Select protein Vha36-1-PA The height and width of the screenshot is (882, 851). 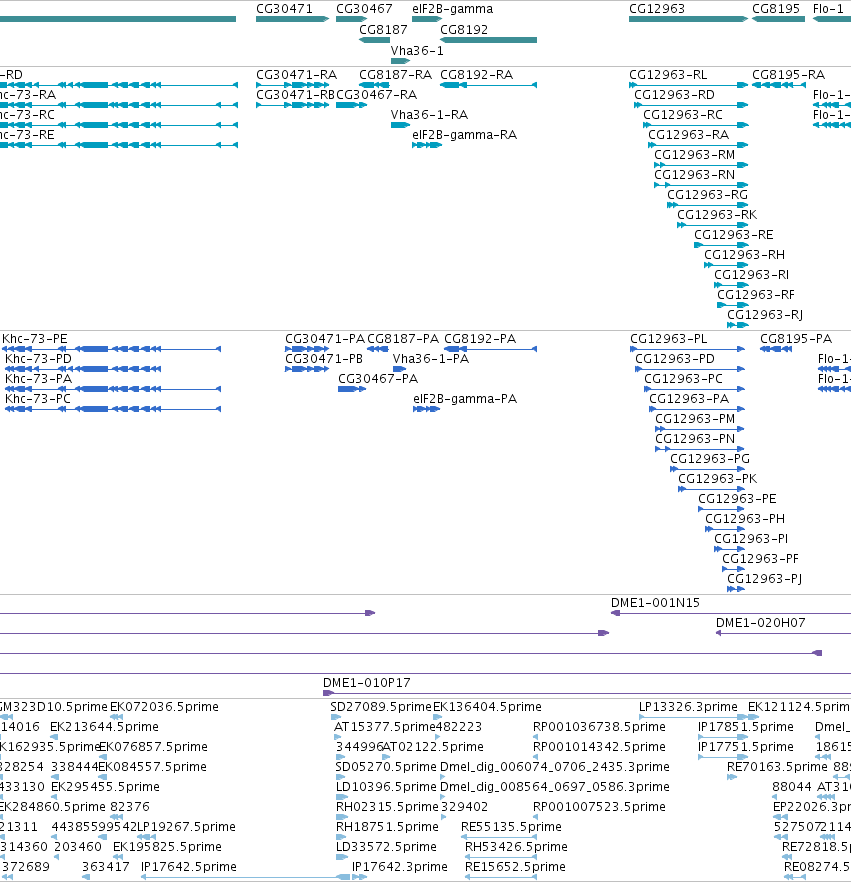(431, 359)
